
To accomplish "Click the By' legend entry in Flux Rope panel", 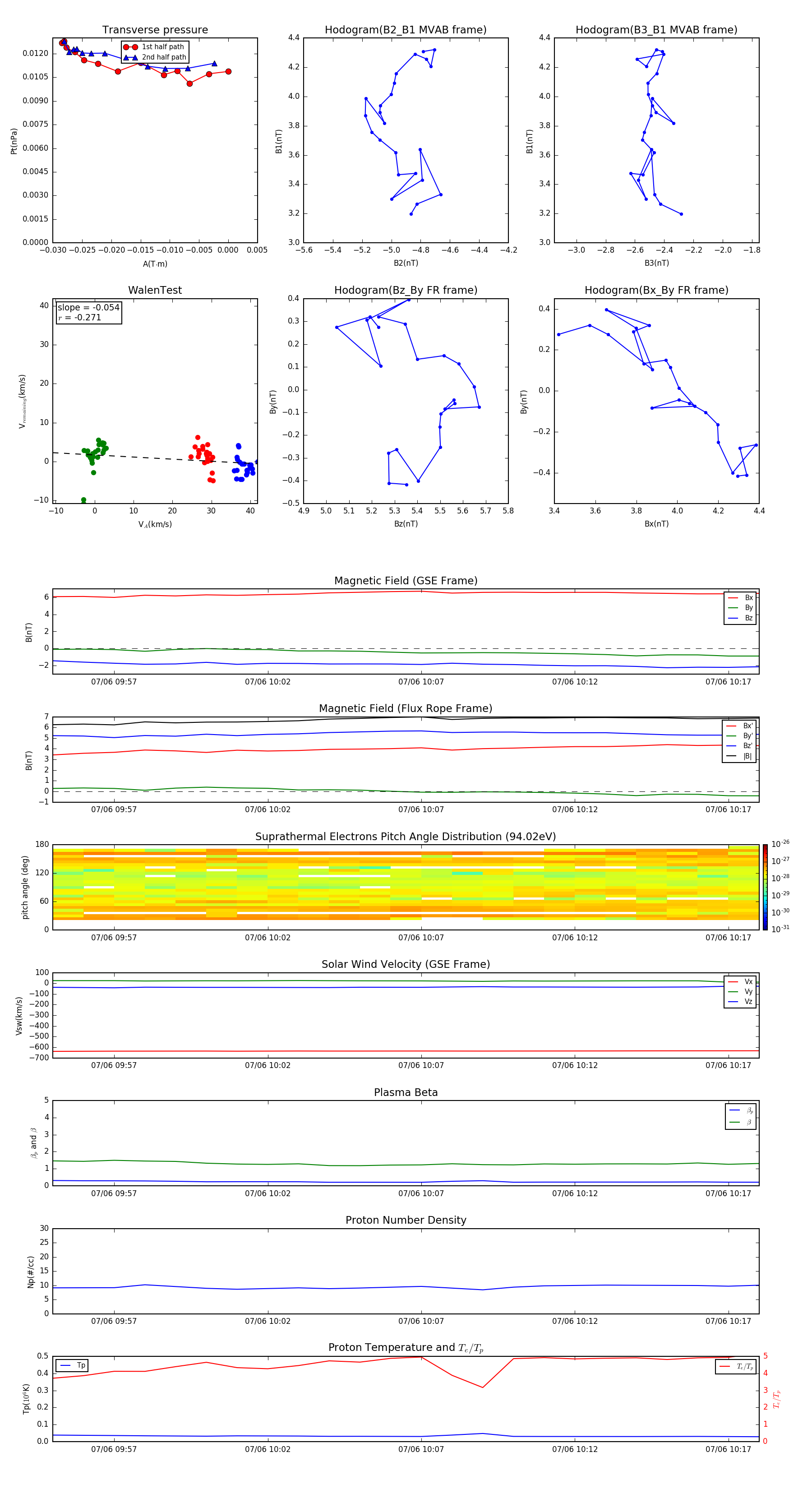I will [x=739, y=736].
